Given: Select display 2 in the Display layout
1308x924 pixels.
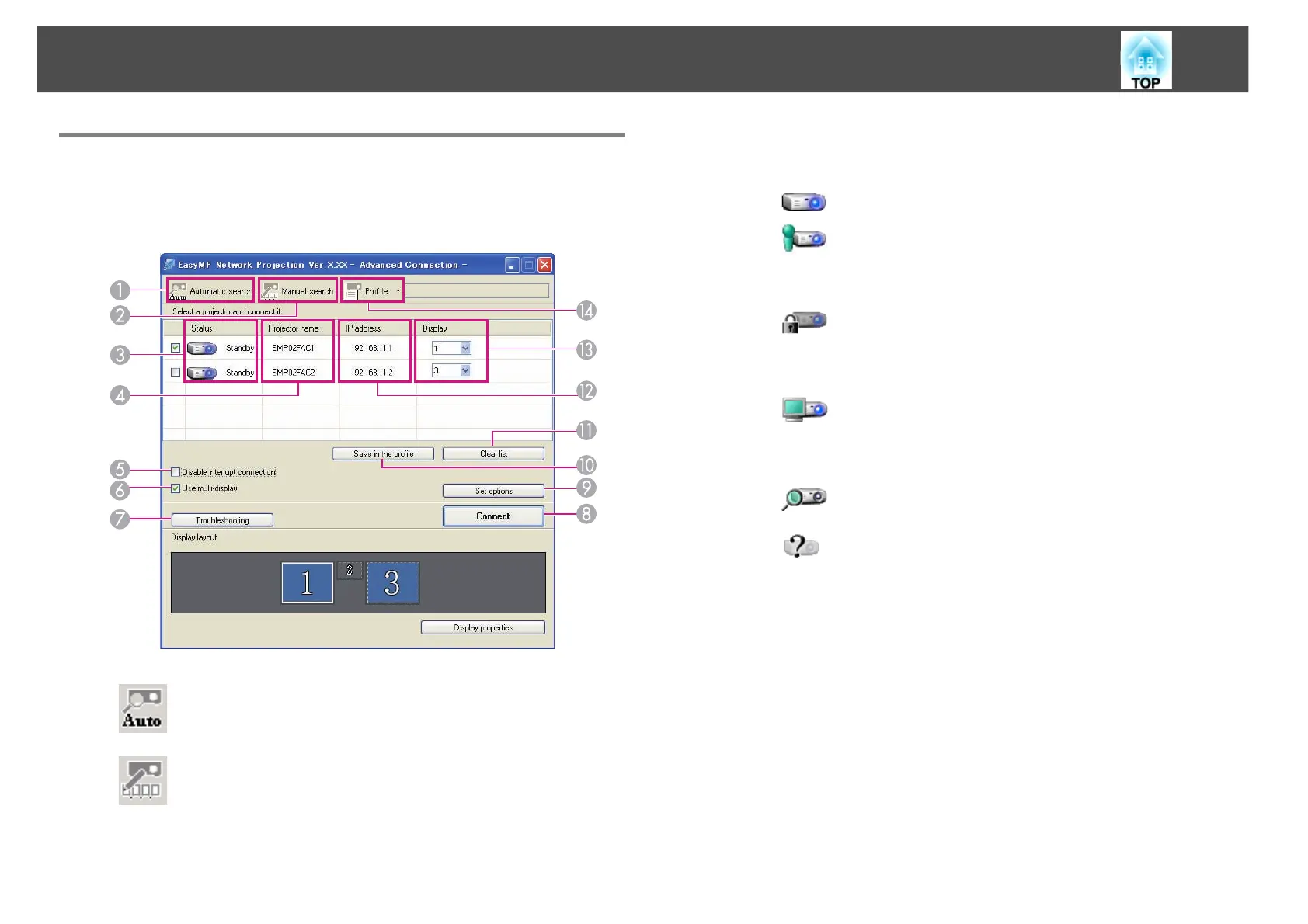Looking at the screenshot, I should tap(350, 570).
